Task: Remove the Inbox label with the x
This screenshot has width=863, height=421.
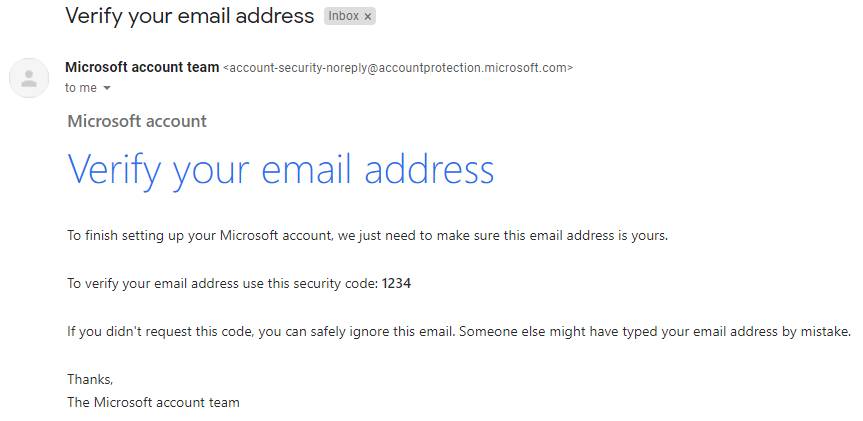Action: (368, 17)
